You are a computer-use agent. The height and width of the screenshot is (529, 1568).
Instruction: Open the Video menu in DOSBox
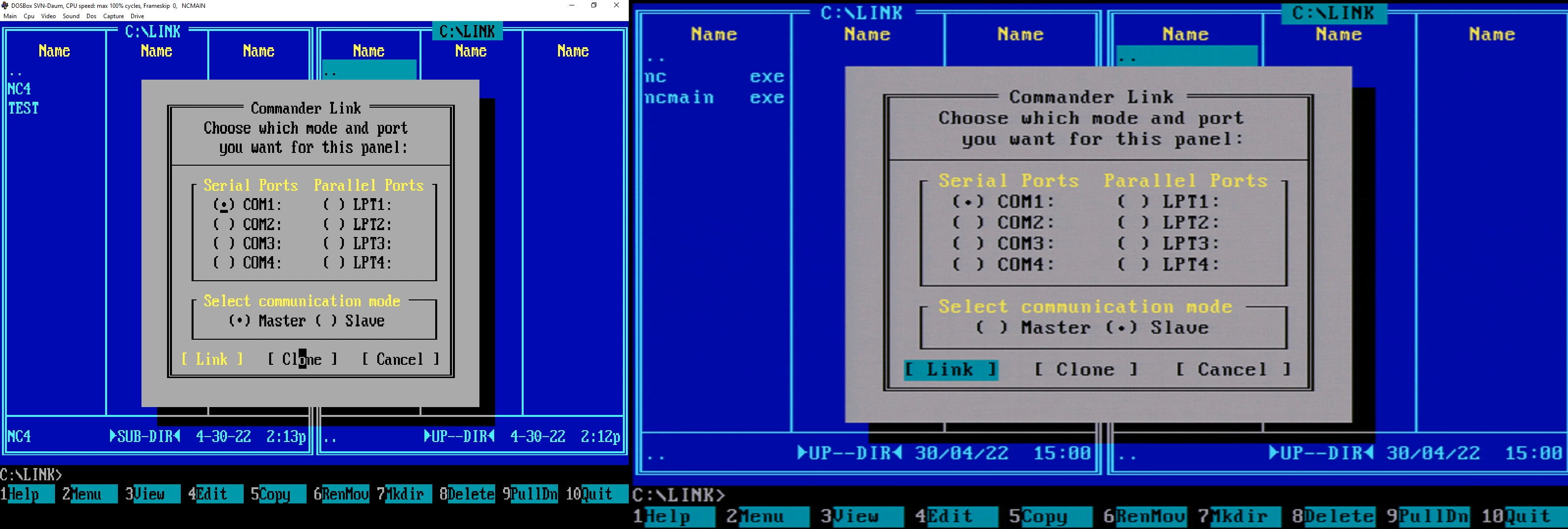[x=49, y=16]
